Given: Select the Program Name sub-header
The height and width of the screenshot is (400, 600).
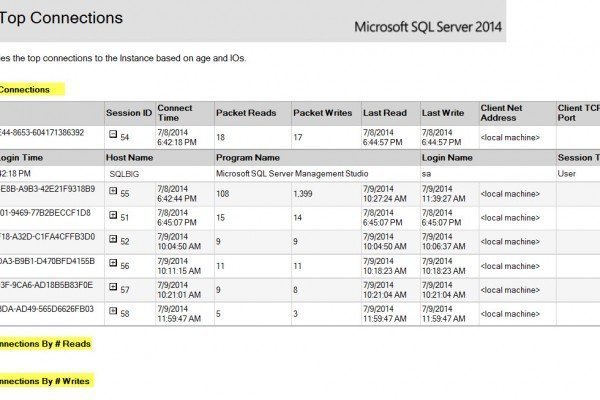Looking at the screenshot, I should click(x=248, y=158).
